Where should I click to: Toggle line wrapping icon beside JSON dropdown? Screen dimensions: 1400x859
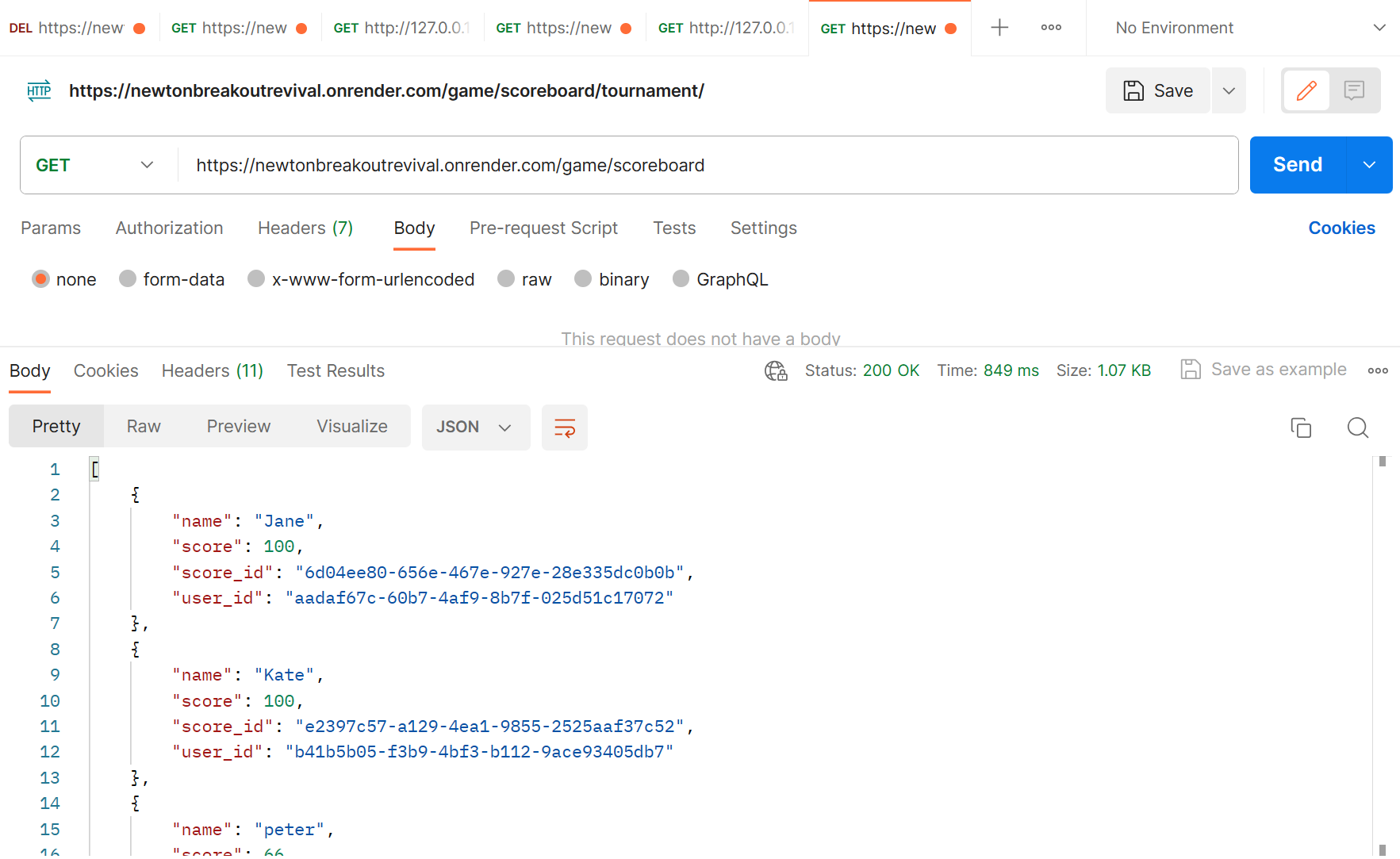point(564,428)
